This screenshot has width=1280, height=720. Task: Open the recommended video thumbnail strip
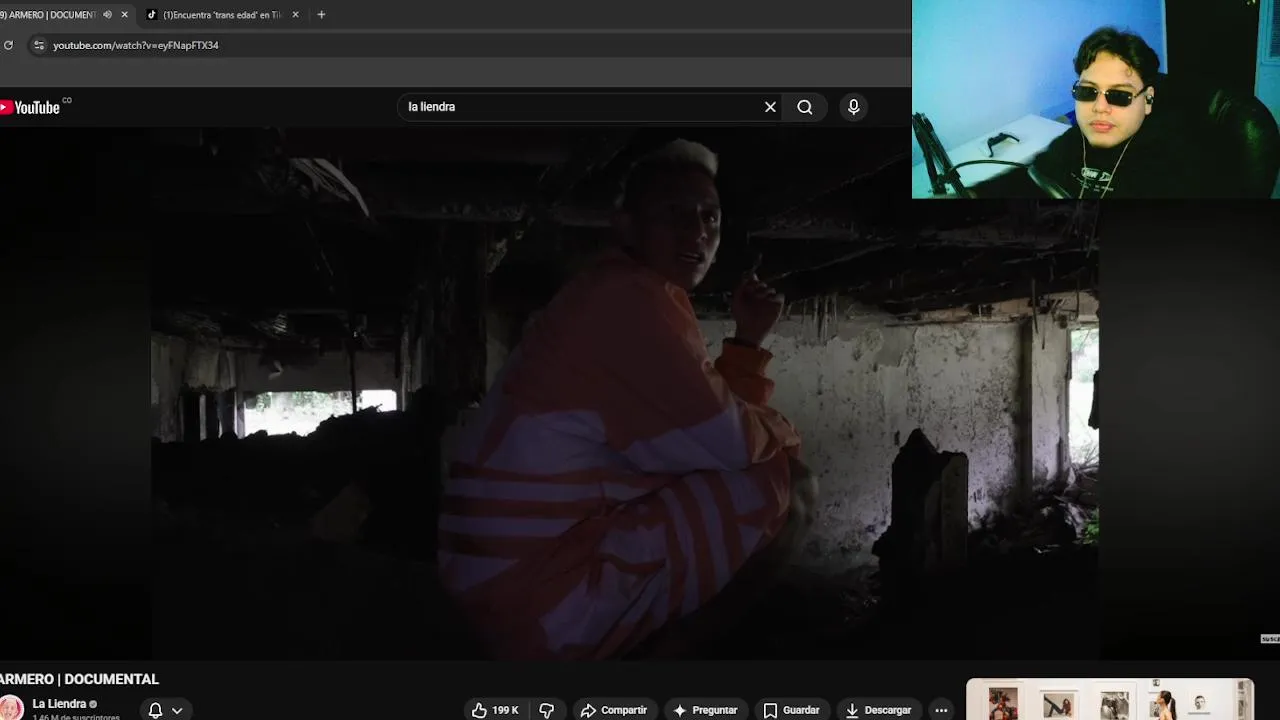1109,700
